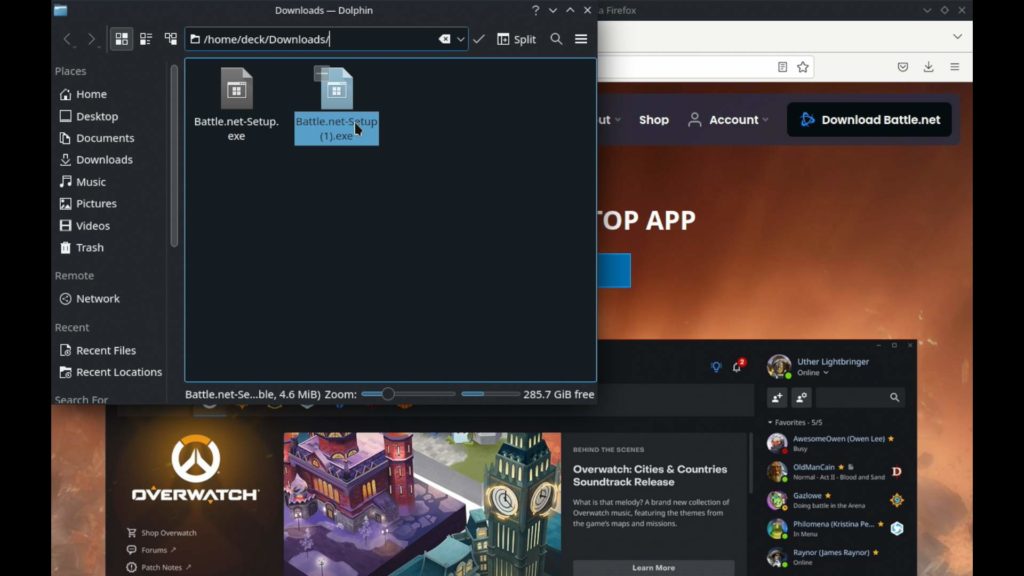The height and width of the screenshot is (576, 1024).
Task: Select friend Gazlowe
Action: click(833, 500)
